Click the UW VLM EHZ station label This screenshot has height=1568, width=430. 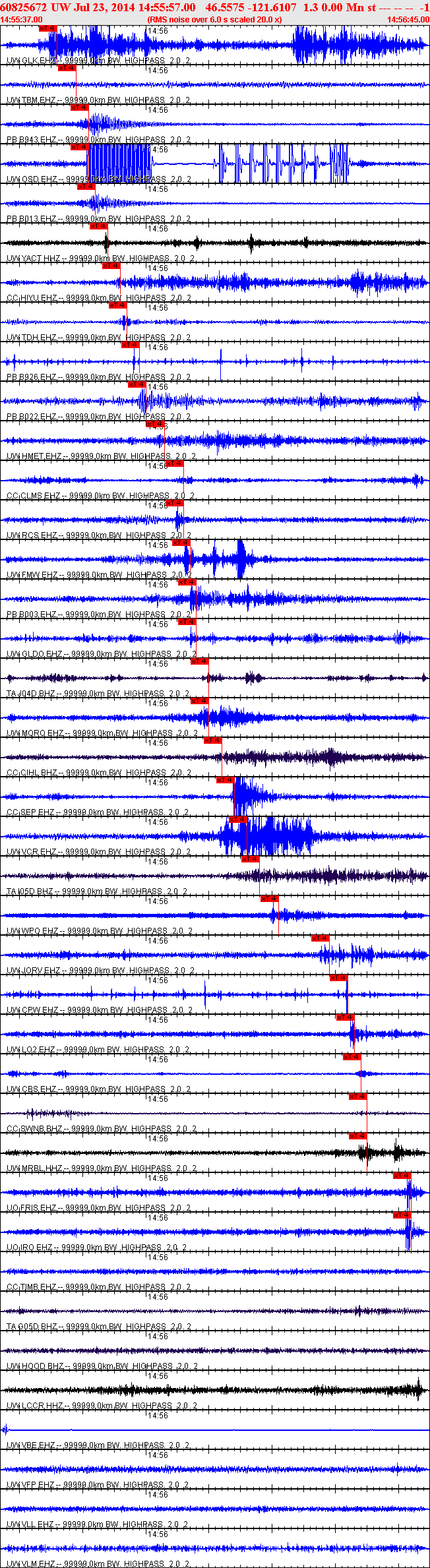[32, 1564]
